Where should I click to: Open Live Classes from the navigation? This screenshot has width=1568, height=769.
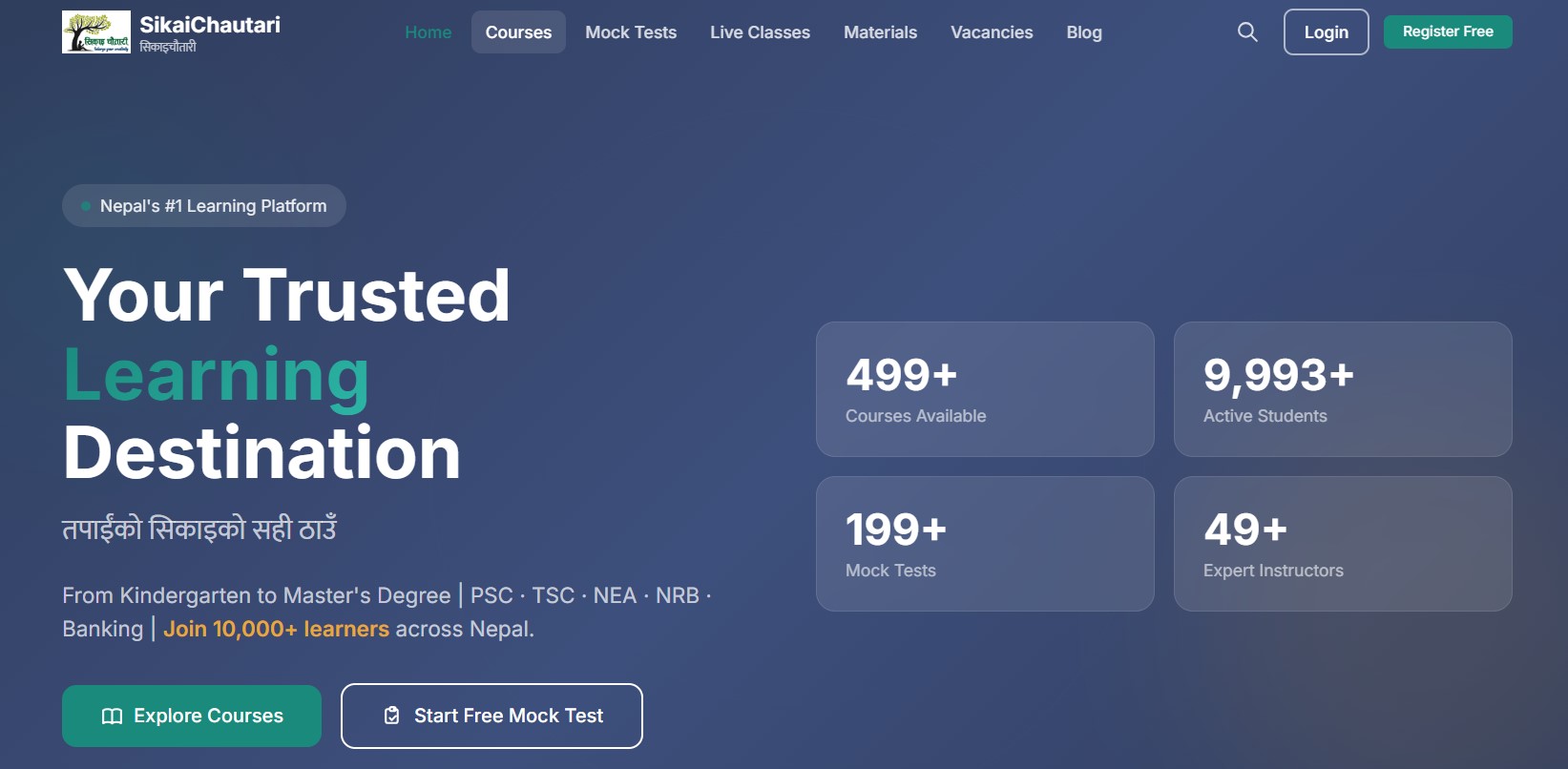[760, 32]
